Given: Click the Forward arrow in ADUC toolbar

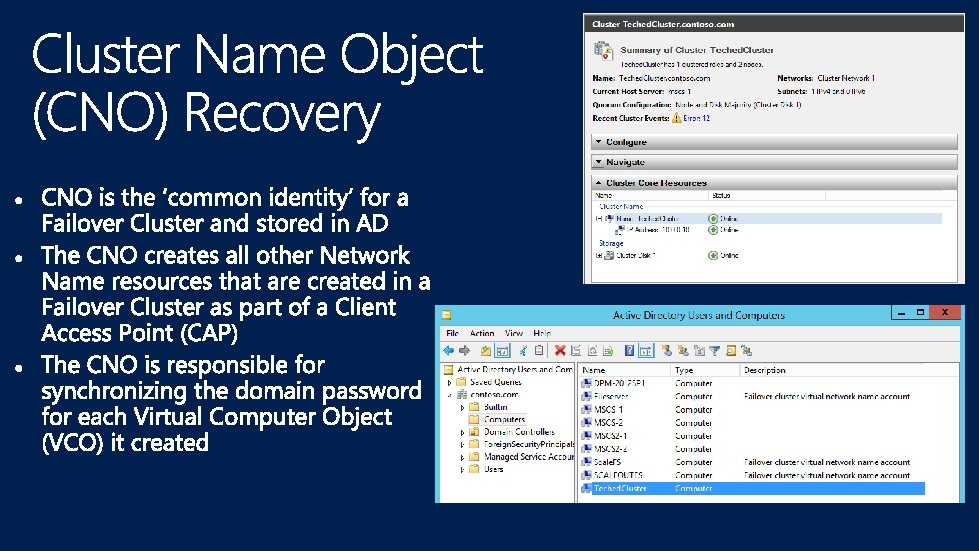Looking at the screenshot, I should (465, 351).
